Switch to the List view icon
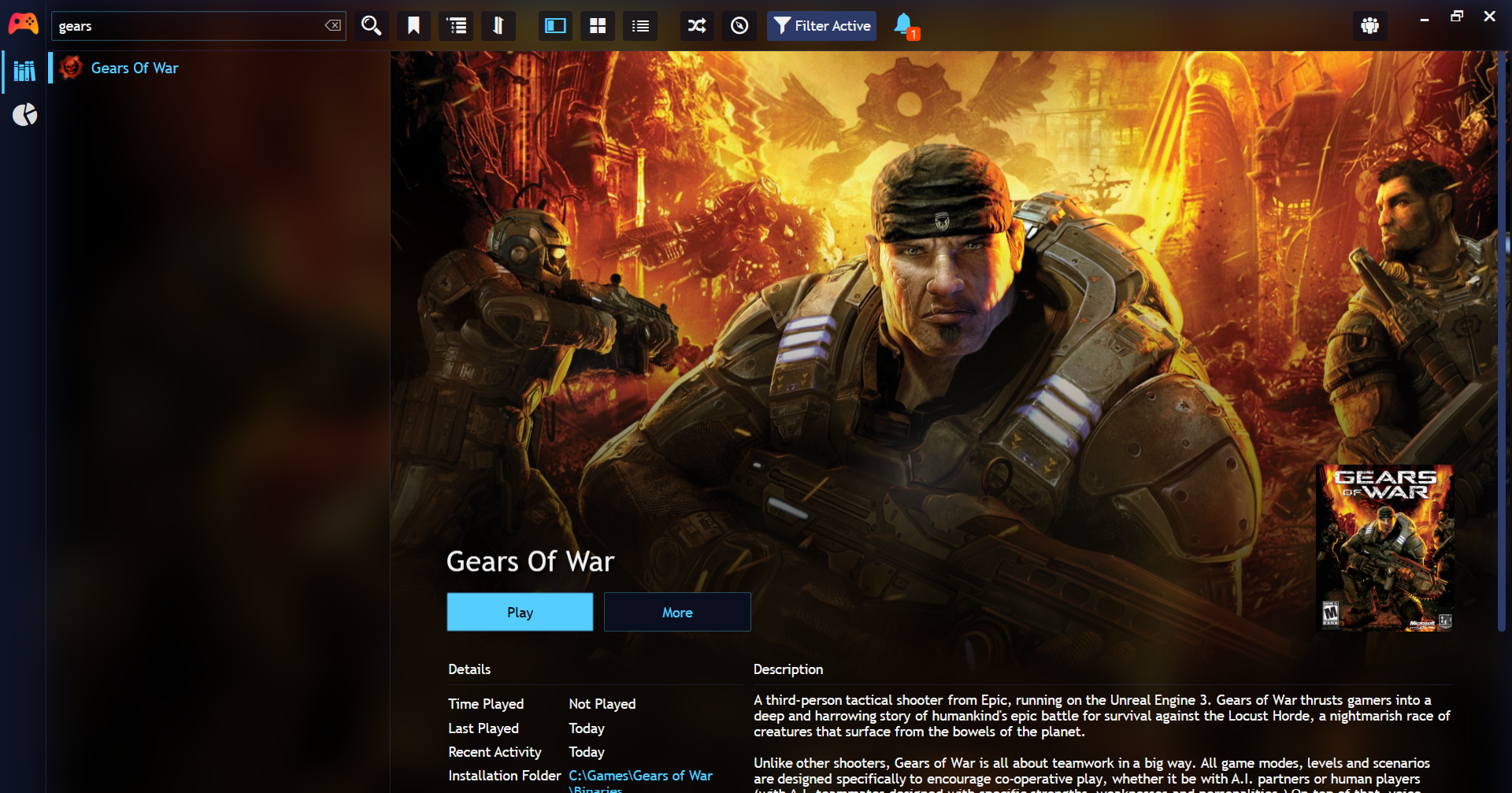The width and height of the screenshot is (1512, 793). pyautogui.click(x=640, y=26)
